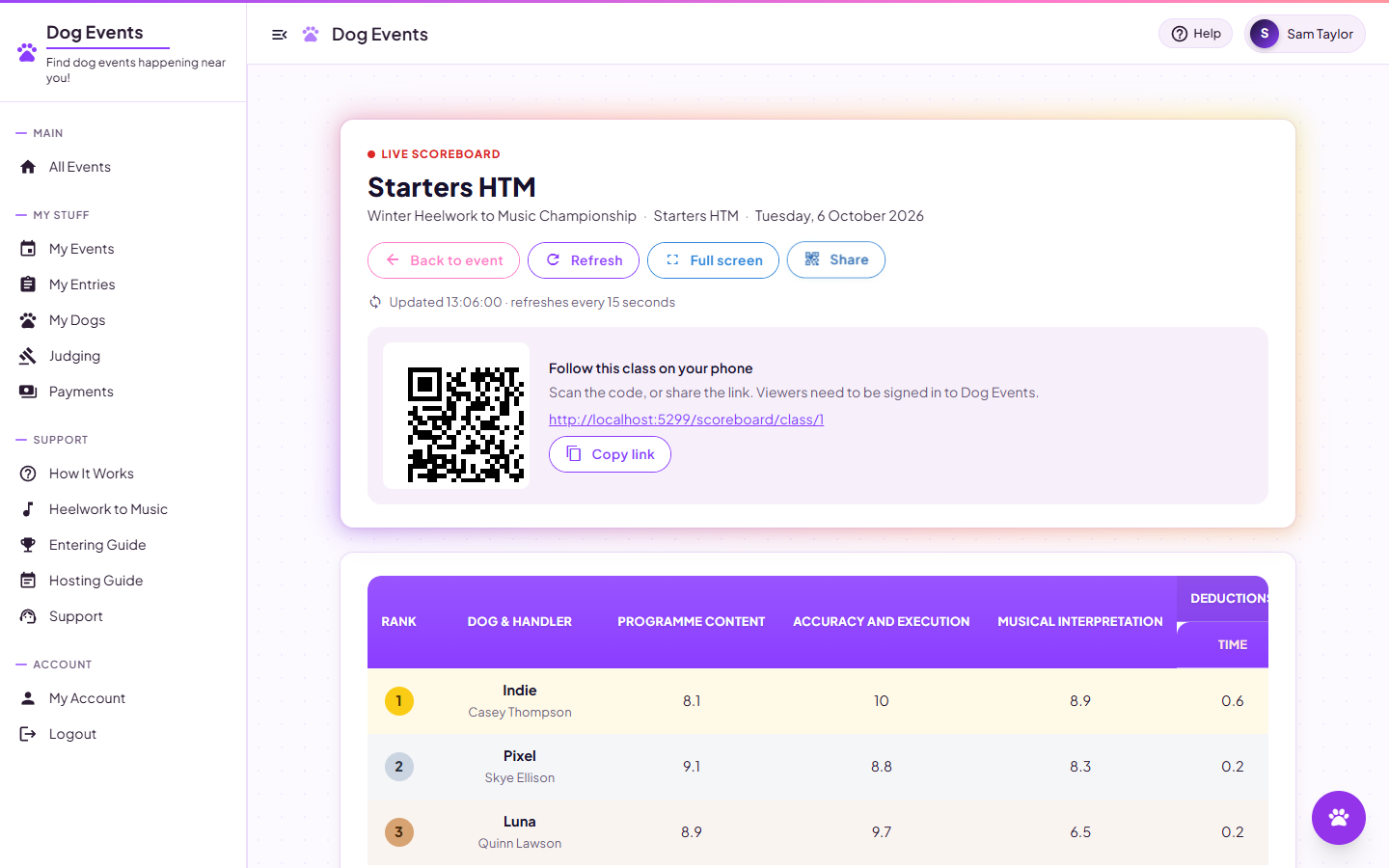Switch scoreboard to Full screen
This screenshot has width=1389, height=868.
(713, 260)
